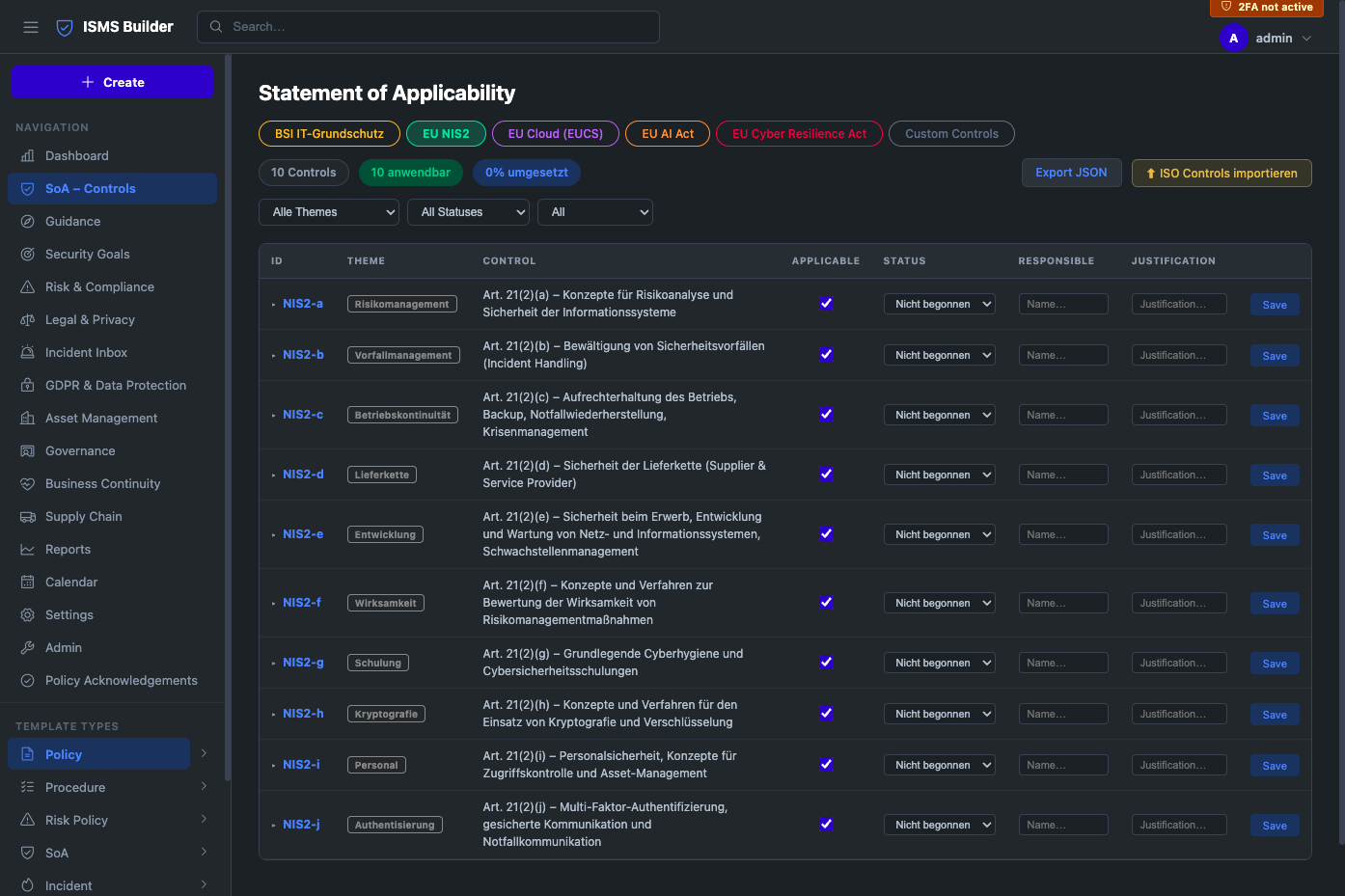1345x896 pixels.
Task: Switch to BSI IT-Grundschutz framework tab
Action: coord(329,134)
